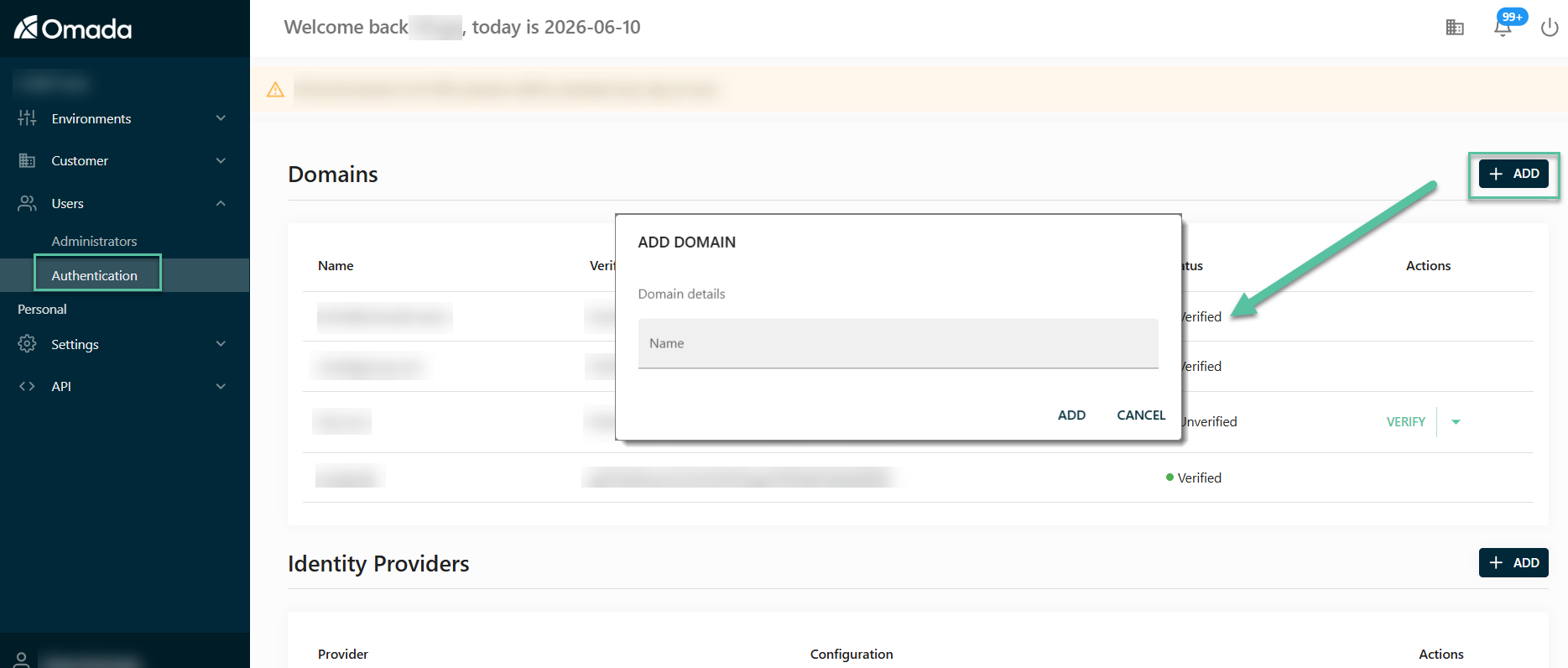Open the API menu item

click(61, 386)
